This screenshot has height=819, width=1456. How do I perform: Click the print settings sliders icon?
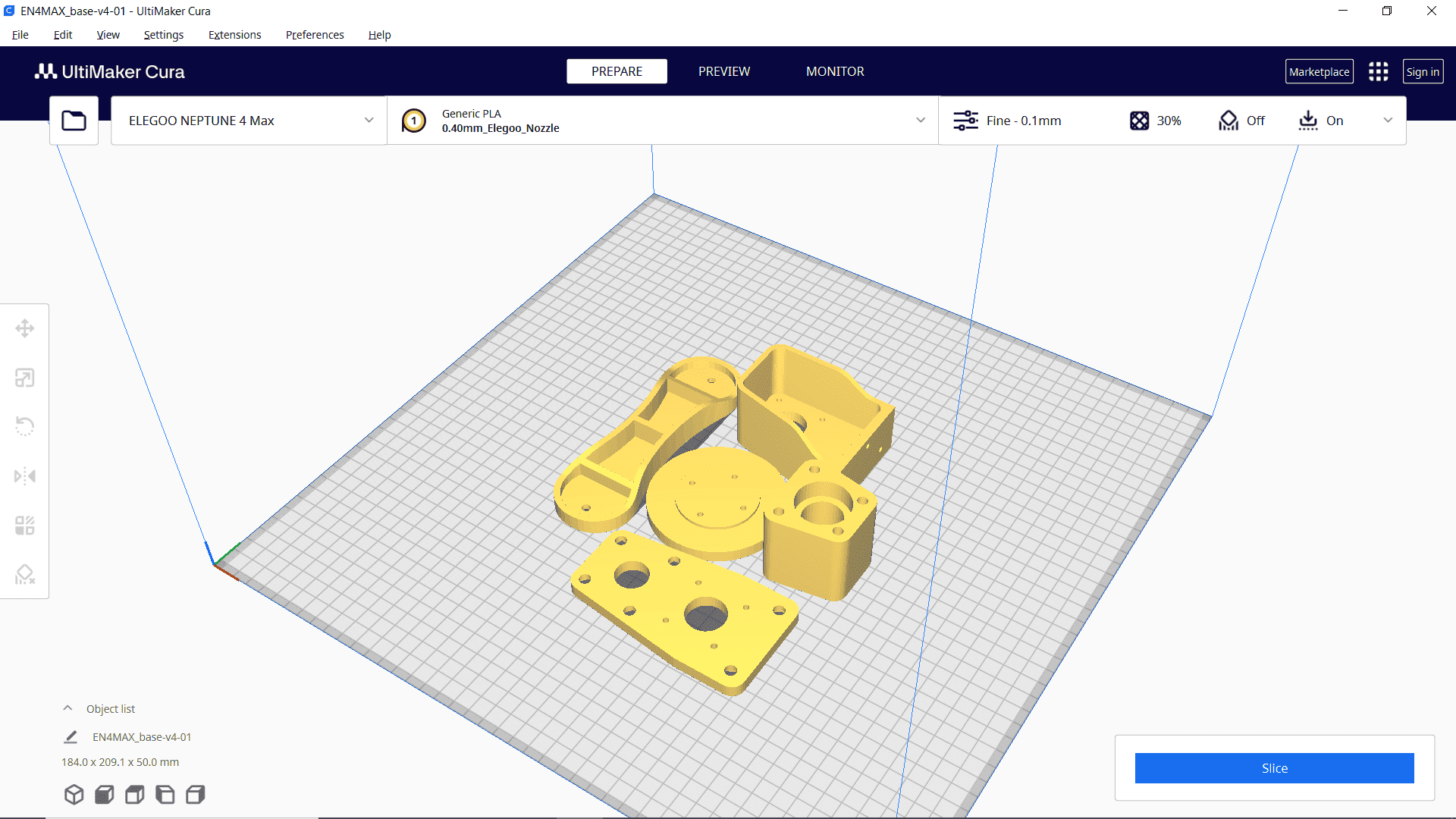click(965, 121)
